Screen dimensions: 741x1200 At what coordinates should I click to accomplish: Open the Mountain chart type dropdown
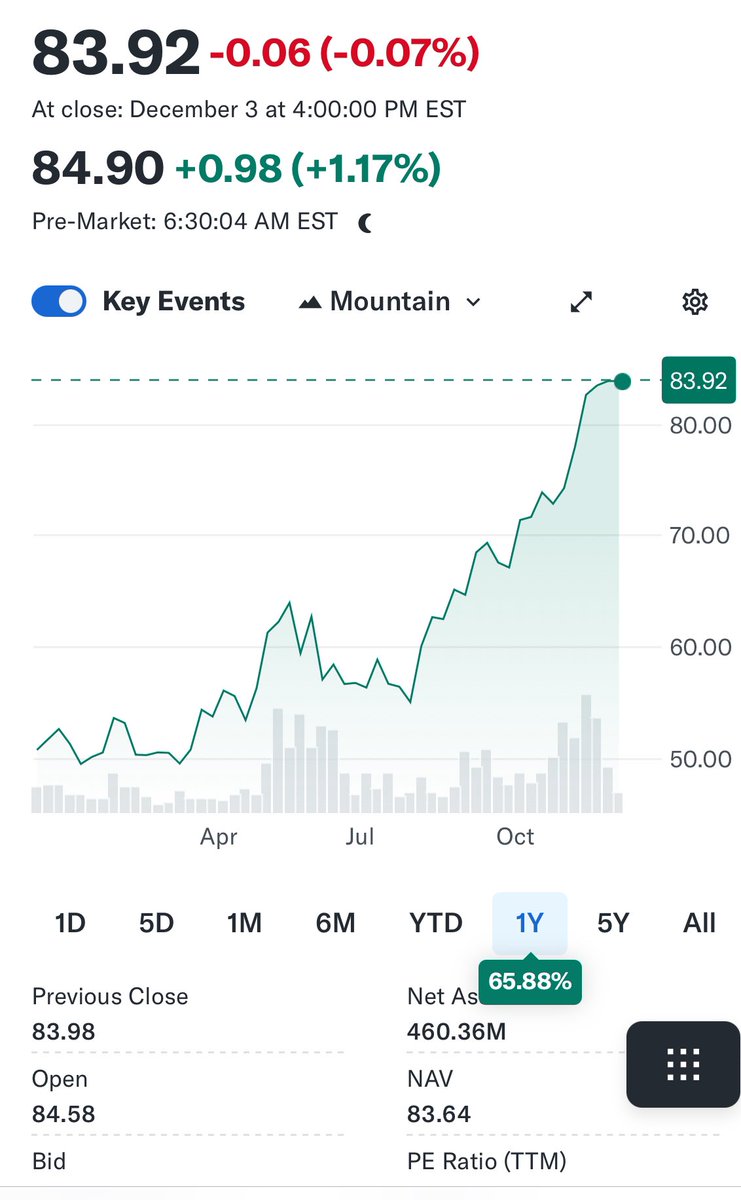pos(390,302)
